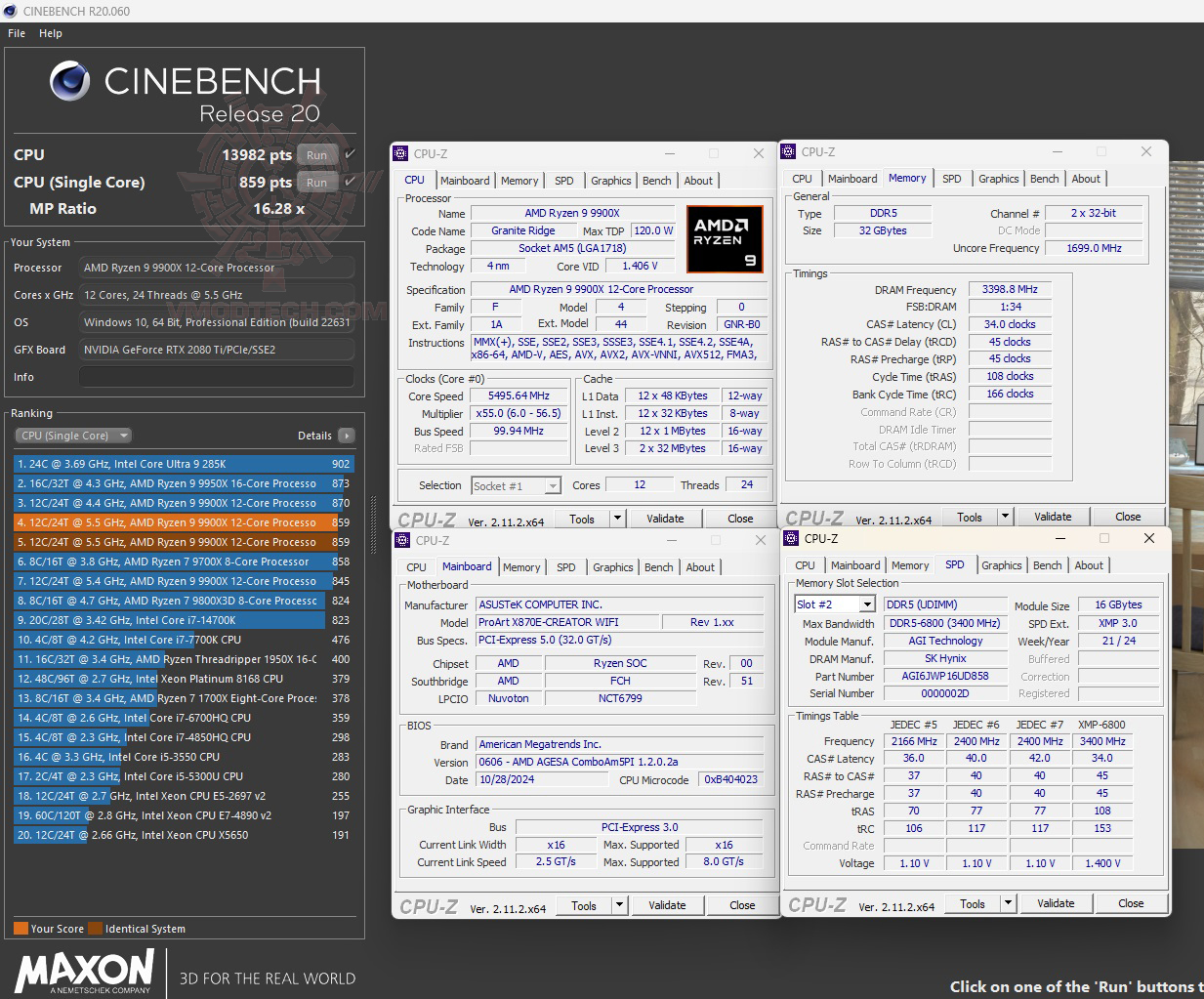
Task: Open the File menu in Cinebench
Action: [17, 33]
